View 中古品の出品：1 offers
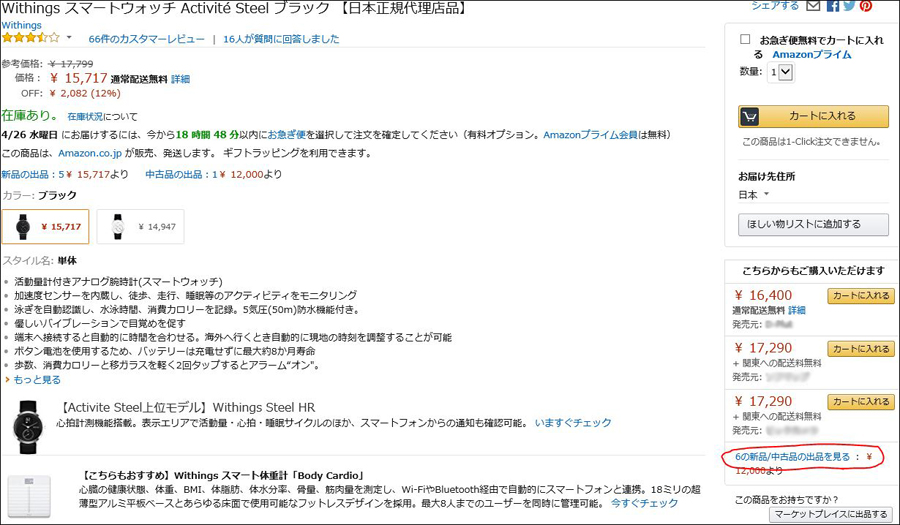Screen dimensions: 900x525 [181, 174]
